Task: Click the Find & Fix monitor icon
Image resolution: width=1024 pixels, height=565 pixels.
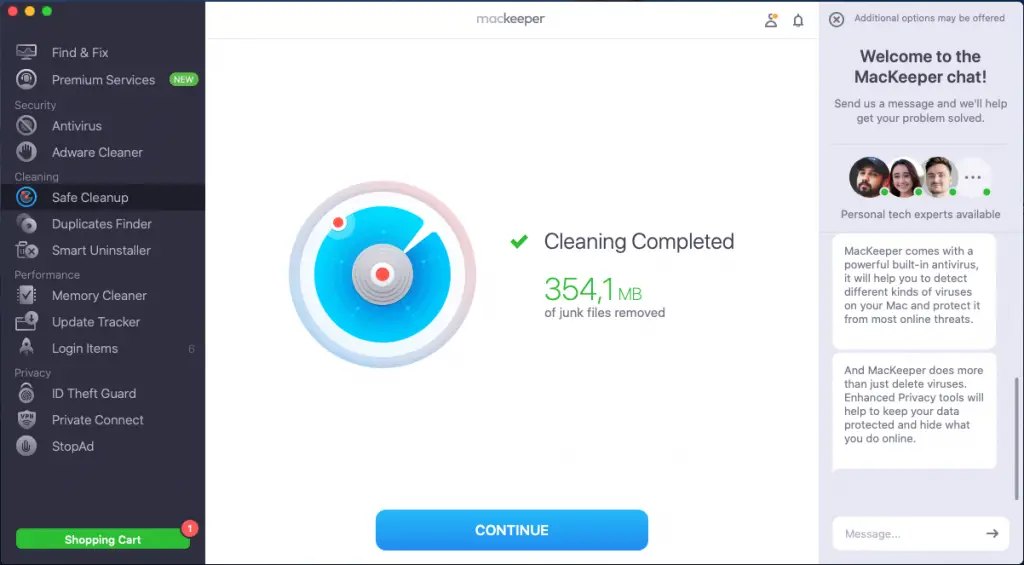Action: click(x=26, y=52)
